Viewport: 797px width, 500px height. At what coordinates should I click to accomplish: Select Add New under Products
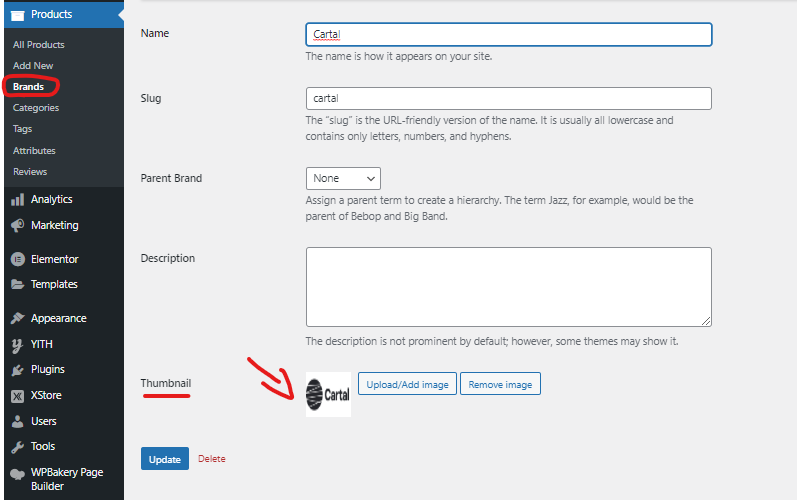[x=33, y=66]
